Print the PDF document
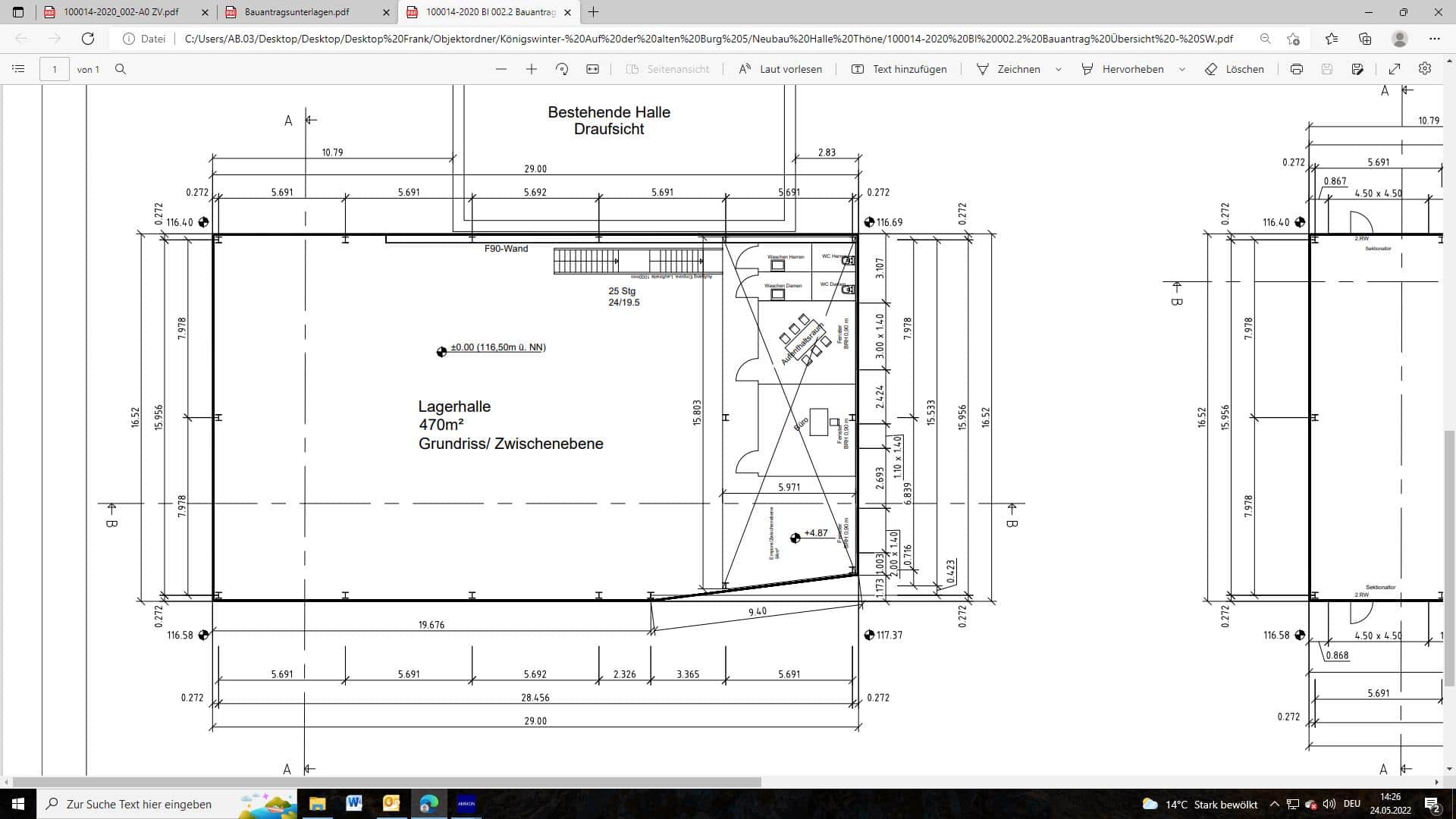Image resolution: width=1456 pixels, height=819 pixels. 1297,69
